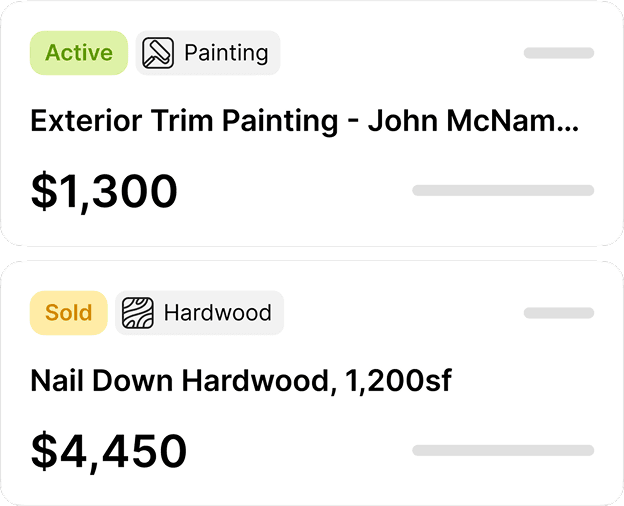Click the $1,300 price amount

(x=104, y=191)
